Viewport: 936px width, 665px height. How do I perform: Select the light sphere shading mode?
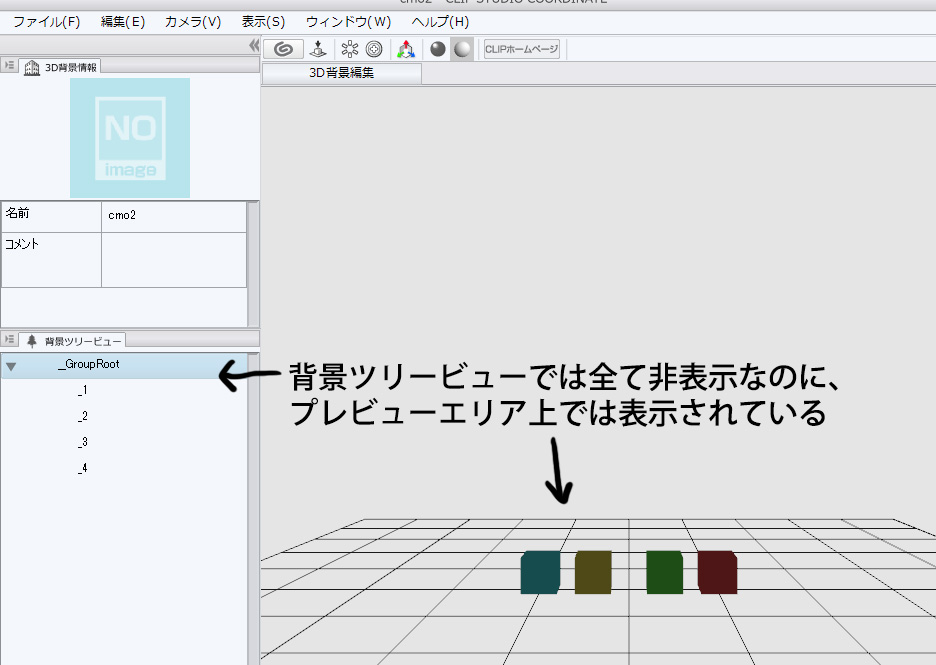[x=461, y=49]
